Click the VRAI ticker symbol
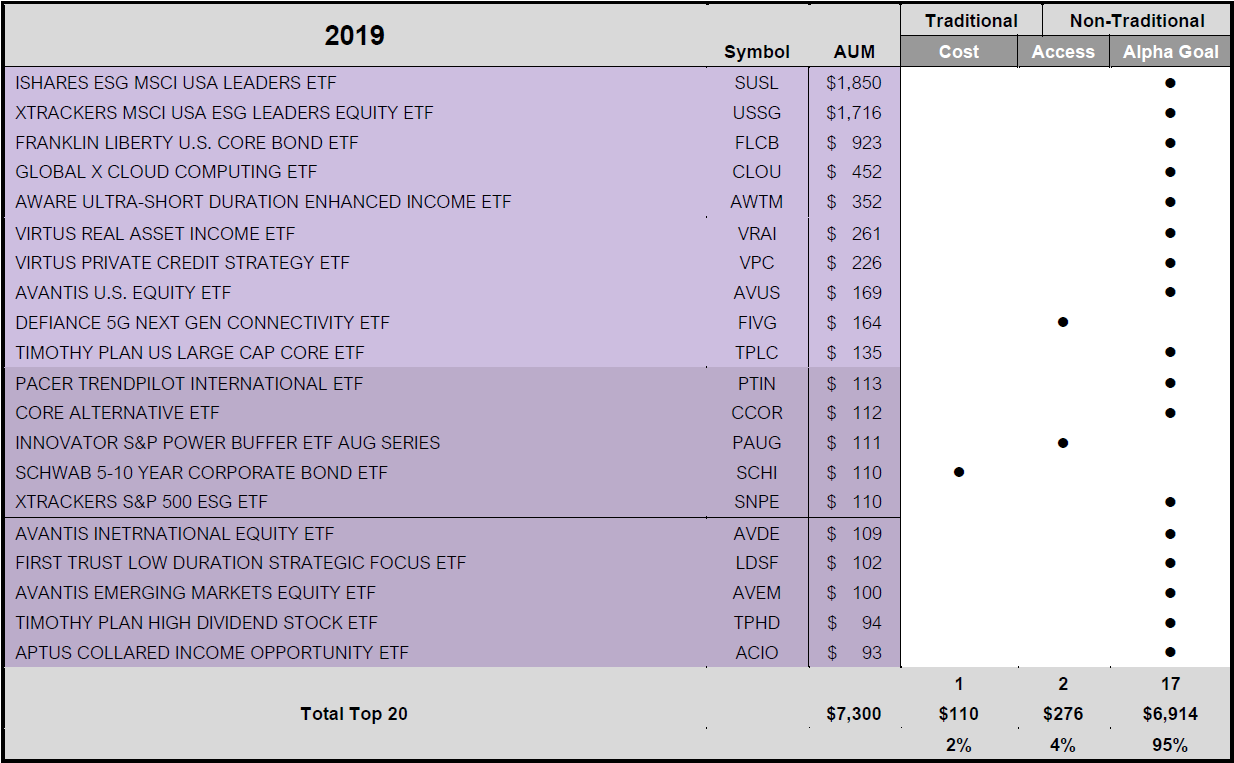Screen dimensions: 1234x763 756,234
